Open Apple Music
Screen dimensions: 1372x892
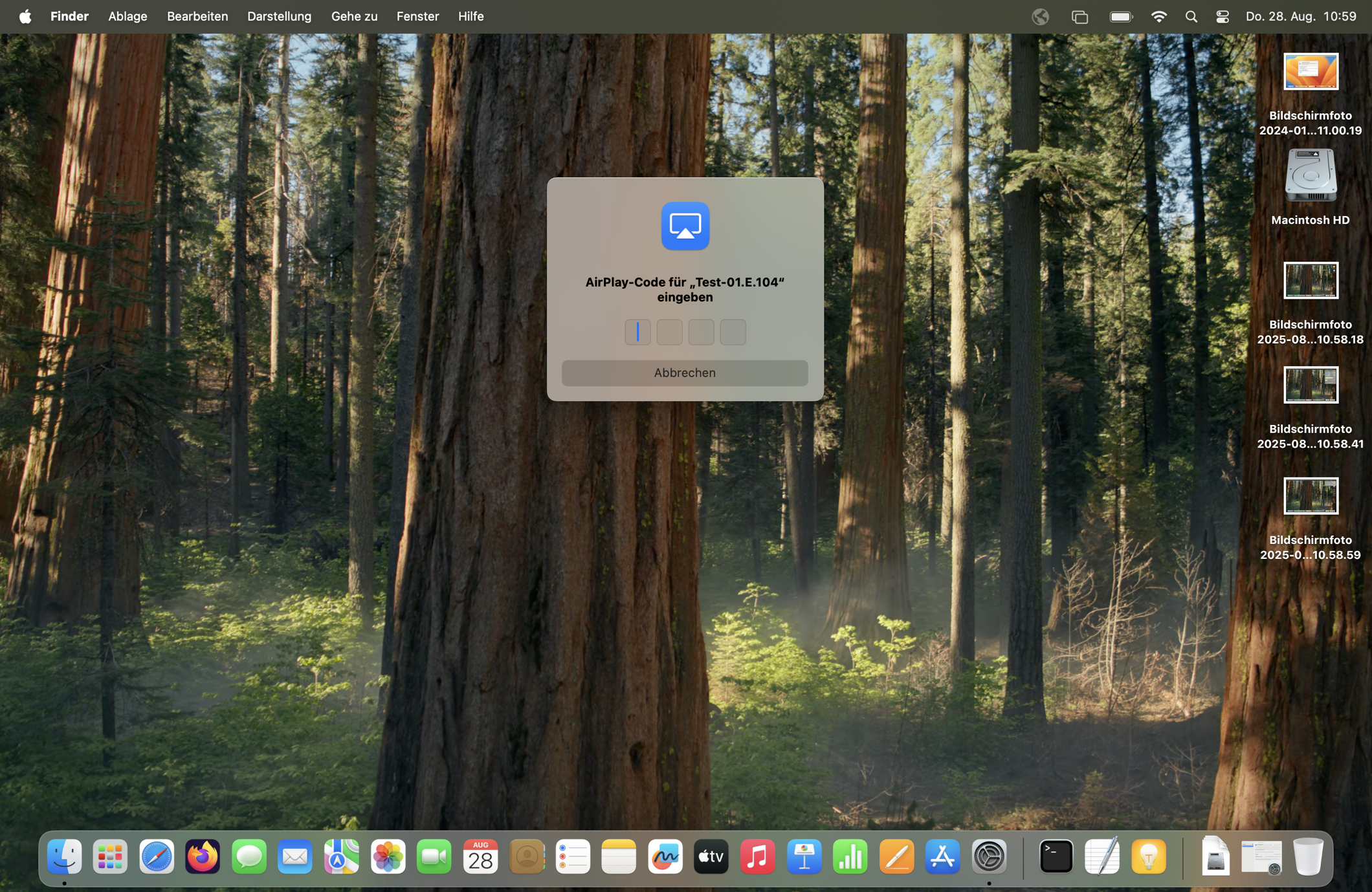pyautogui.click(x=757, y=856)
